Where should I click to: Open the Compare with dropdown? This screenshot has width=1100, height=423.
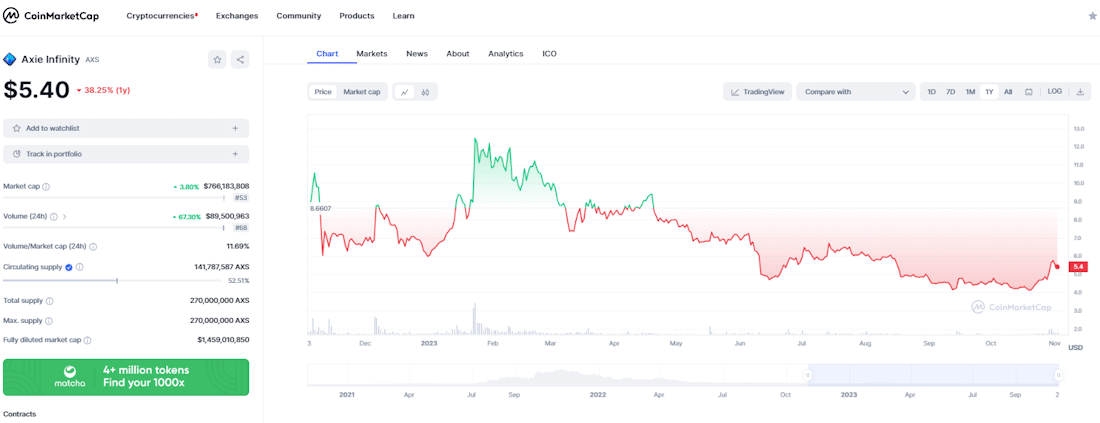856,92
